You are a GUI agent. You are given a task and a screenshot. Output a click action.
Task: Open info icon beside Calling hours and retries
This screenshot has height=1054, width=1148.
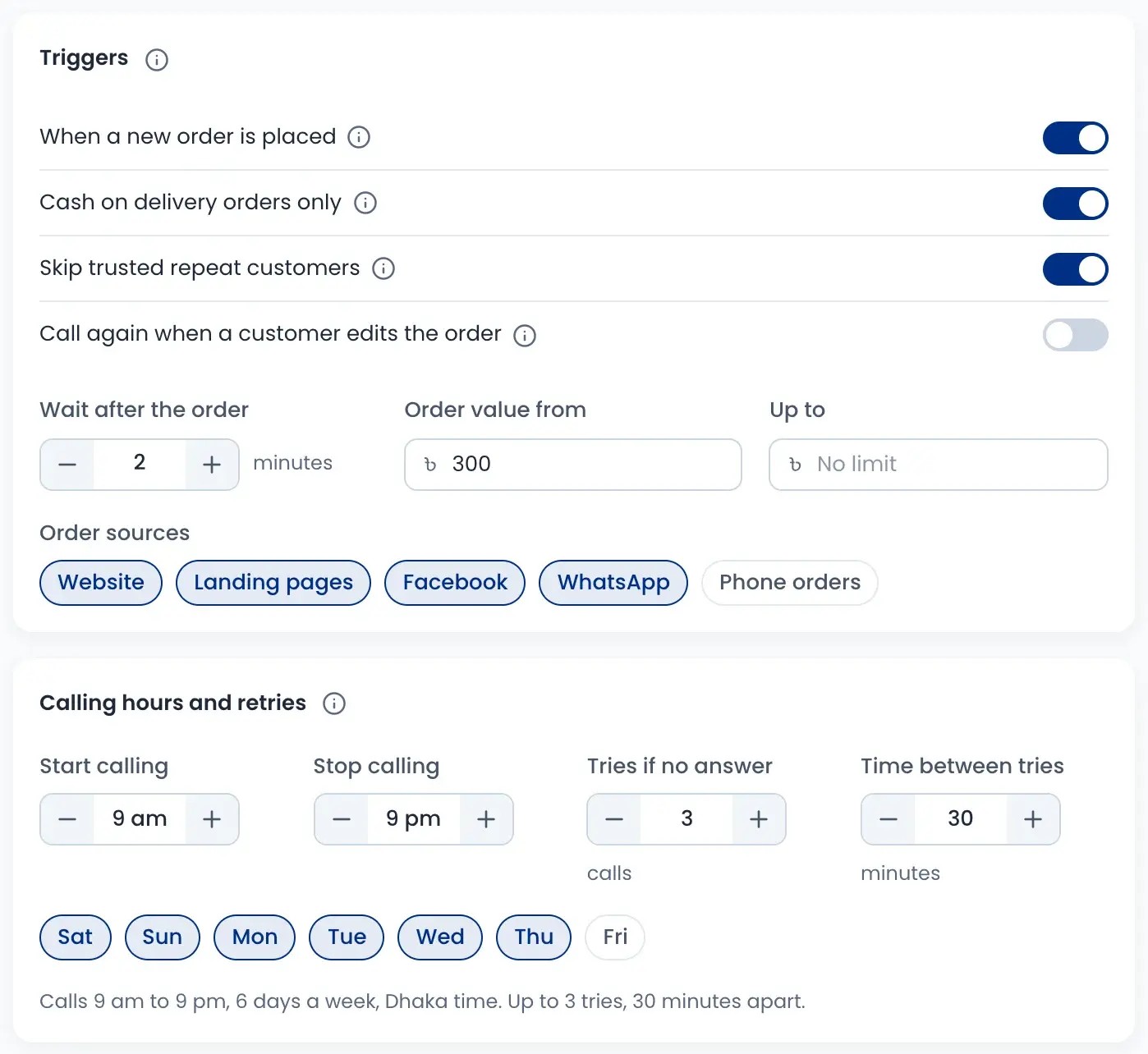334,703
